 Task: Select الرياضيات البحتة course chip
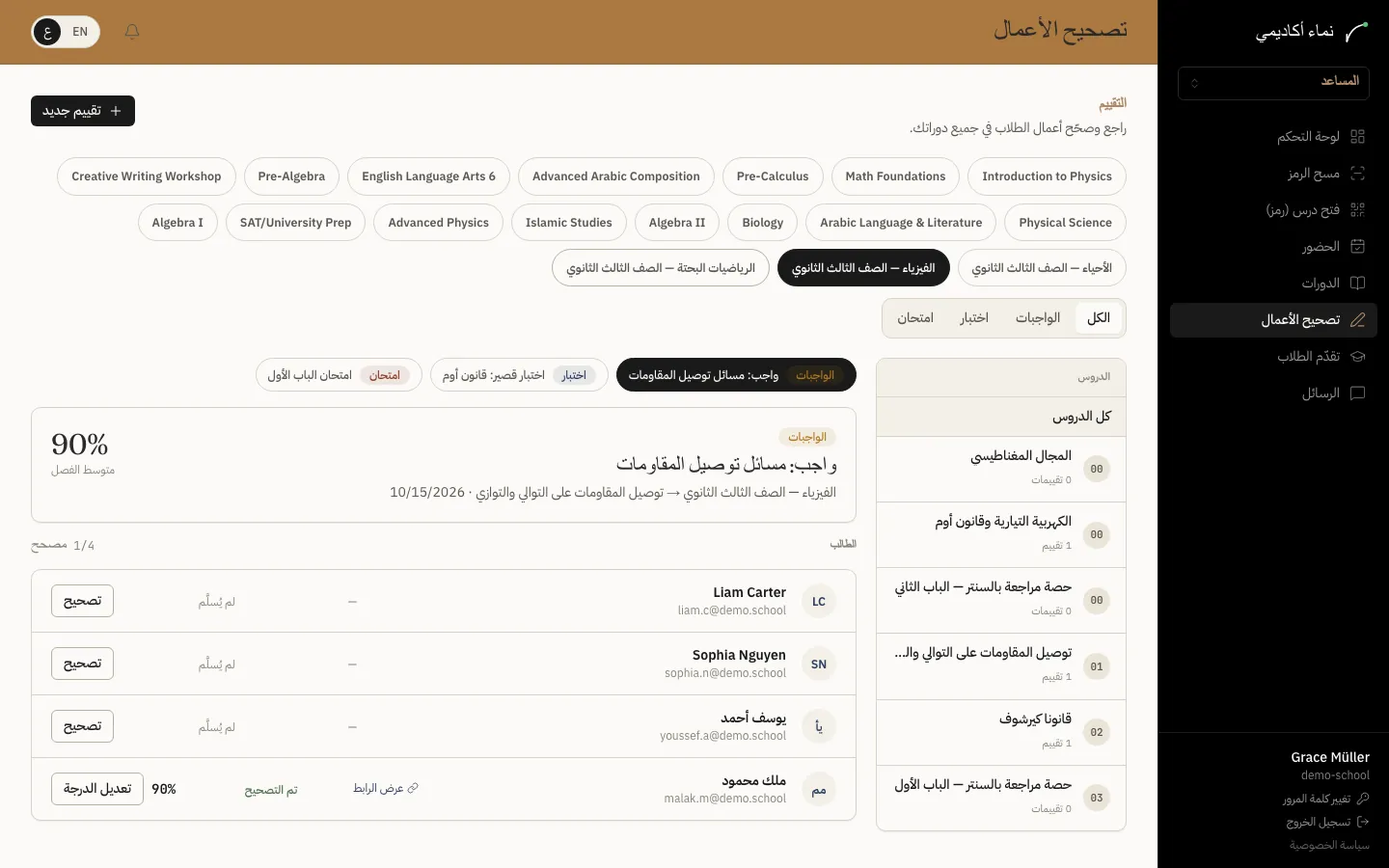click(x=661, y=268)
